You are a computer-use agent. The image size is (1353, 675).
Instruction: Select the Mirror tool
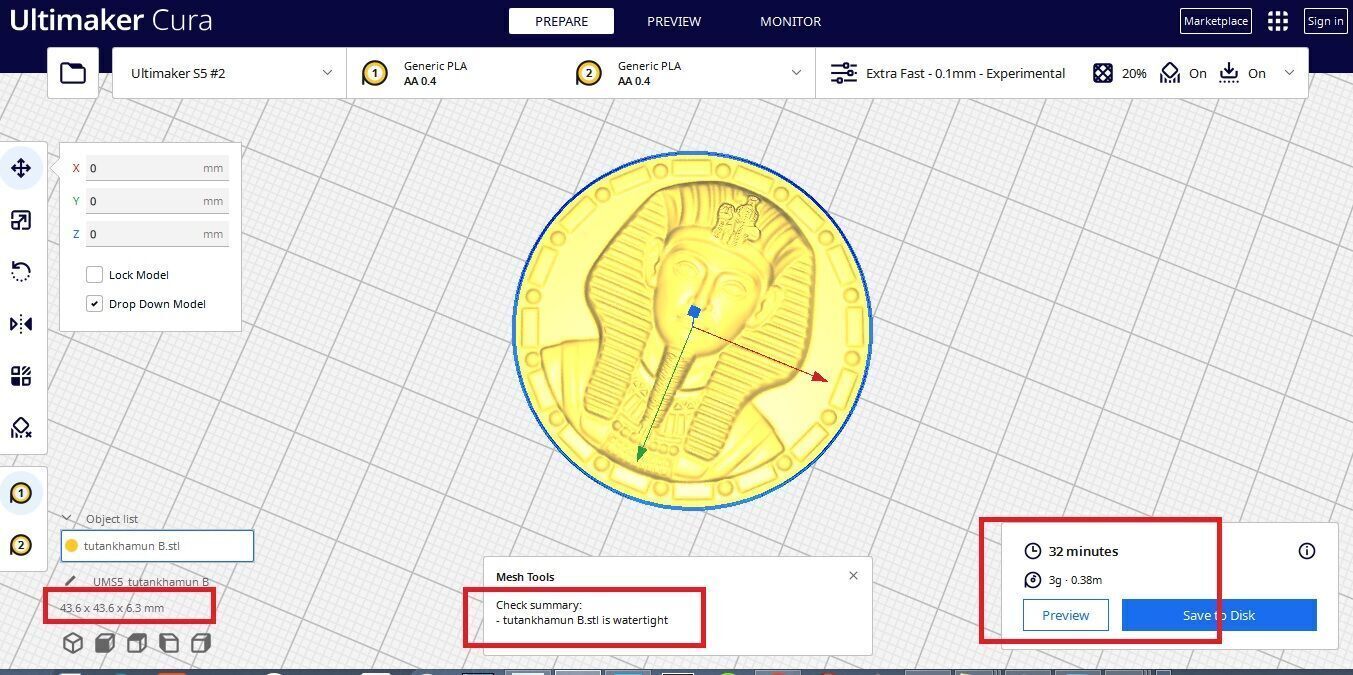click(21, 324)
